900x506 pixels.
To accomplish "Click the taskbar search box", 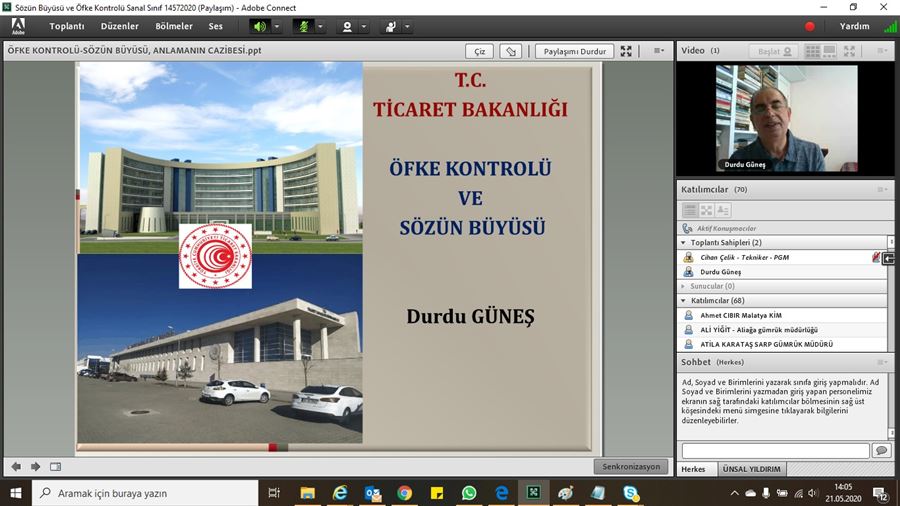I will (x=145, y=493).
